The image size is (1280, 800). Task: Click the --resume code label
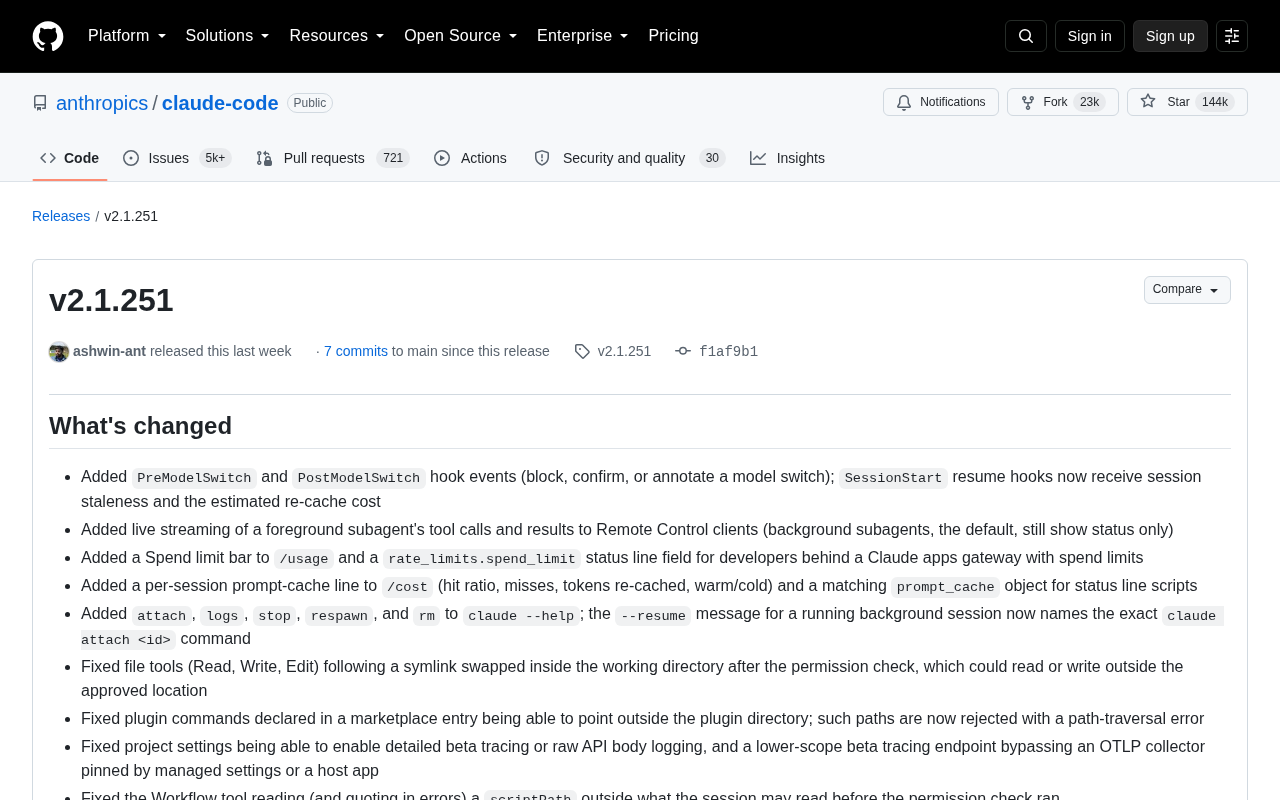[653, 615]
